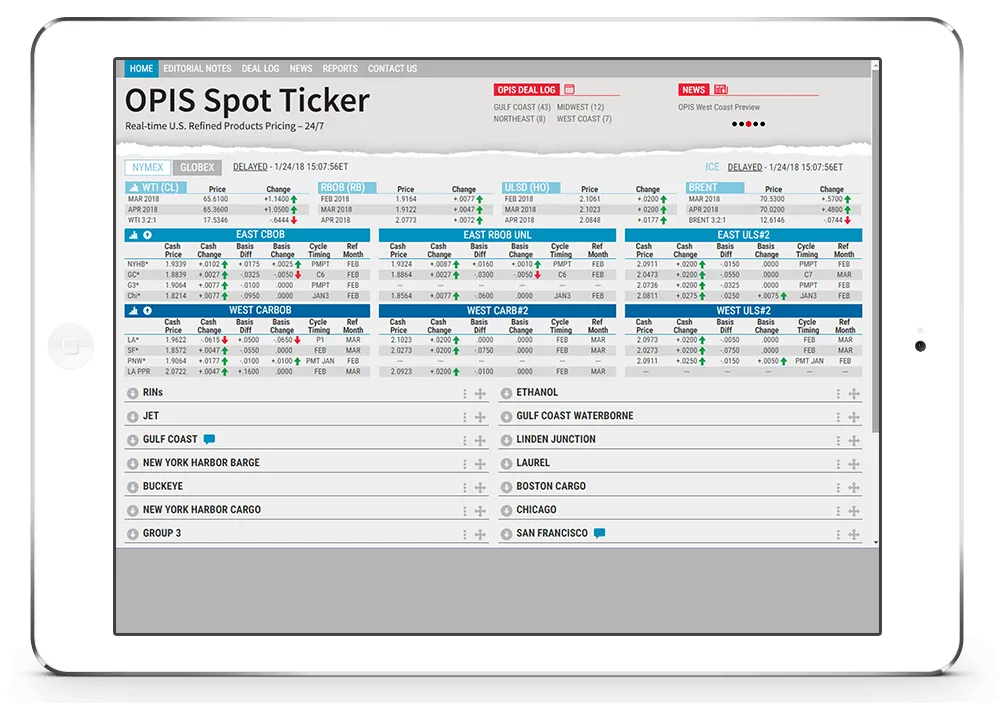Click chart icon in WTI (CL) header

click(134, 188)
